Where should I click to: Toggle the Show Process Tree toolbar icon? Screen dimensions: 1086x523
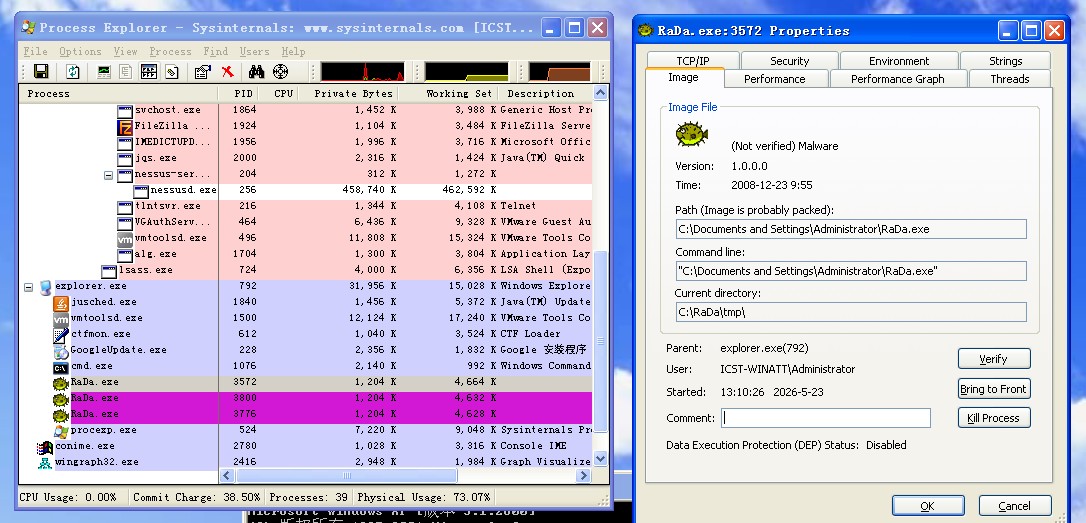click(126, 71)
